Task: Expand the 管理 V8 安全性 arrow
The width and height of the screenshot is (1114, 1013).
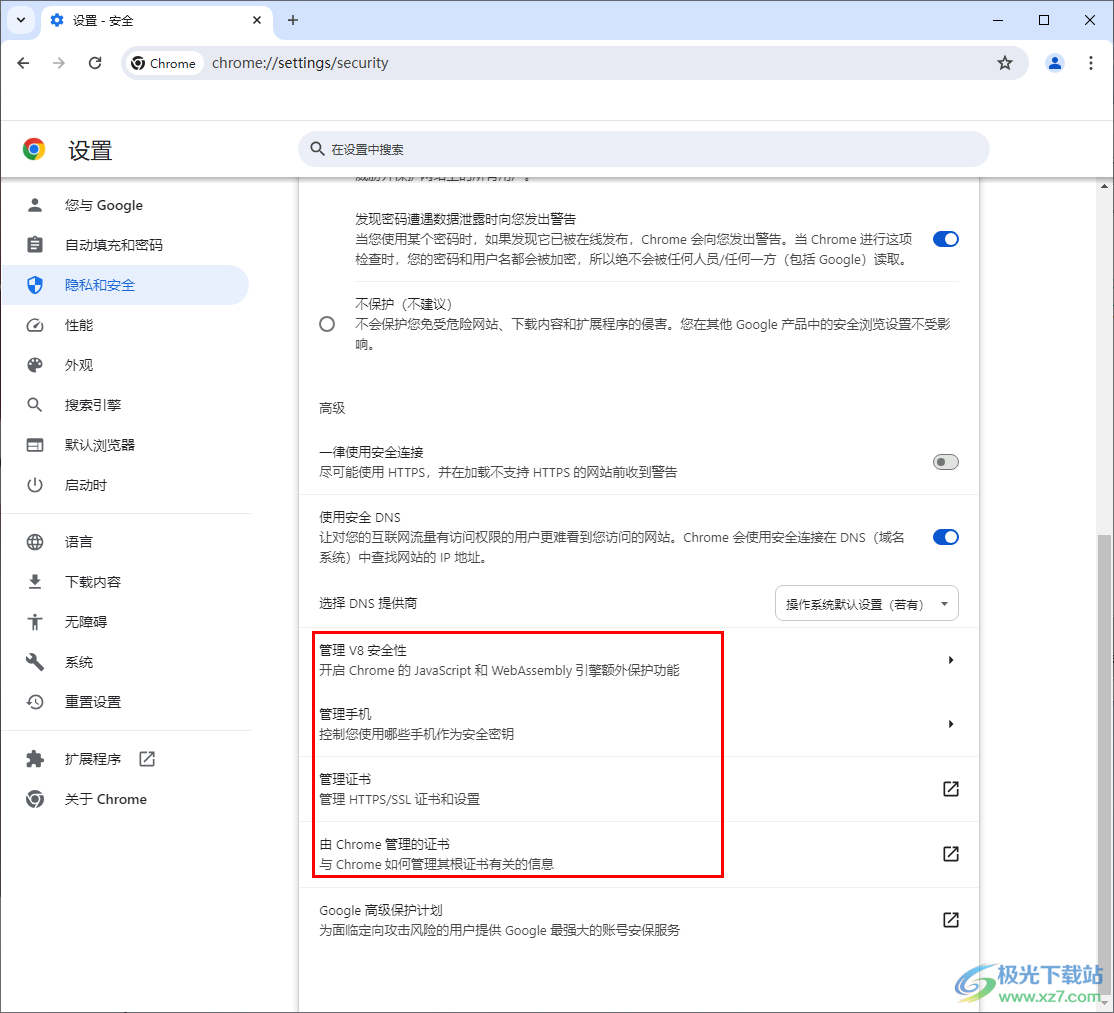Action: (951, 660)
